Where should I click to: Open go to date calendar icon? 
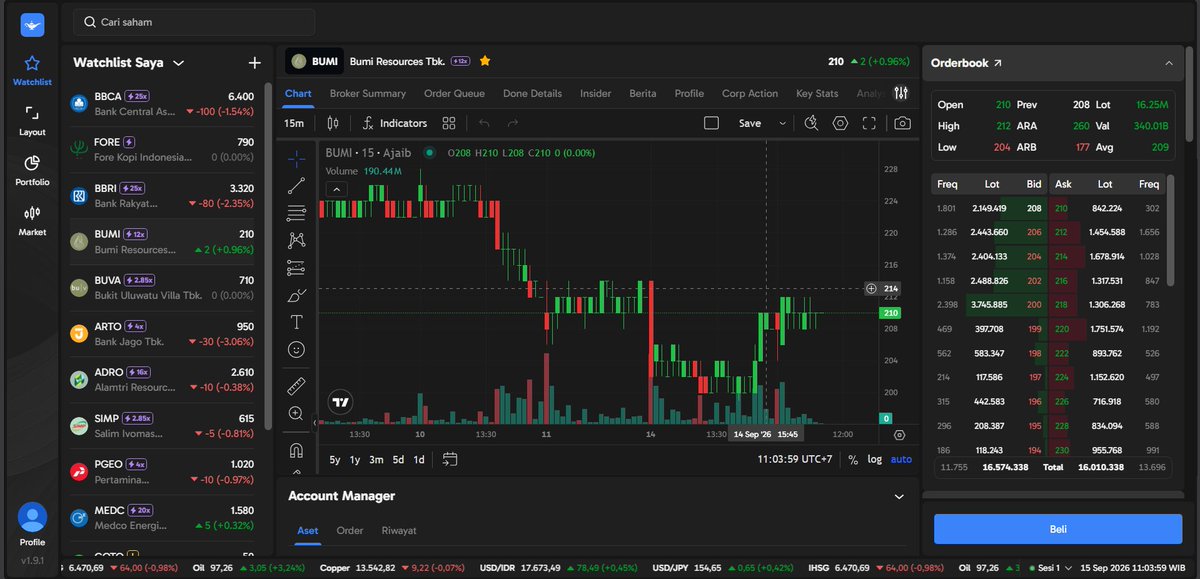450,459
